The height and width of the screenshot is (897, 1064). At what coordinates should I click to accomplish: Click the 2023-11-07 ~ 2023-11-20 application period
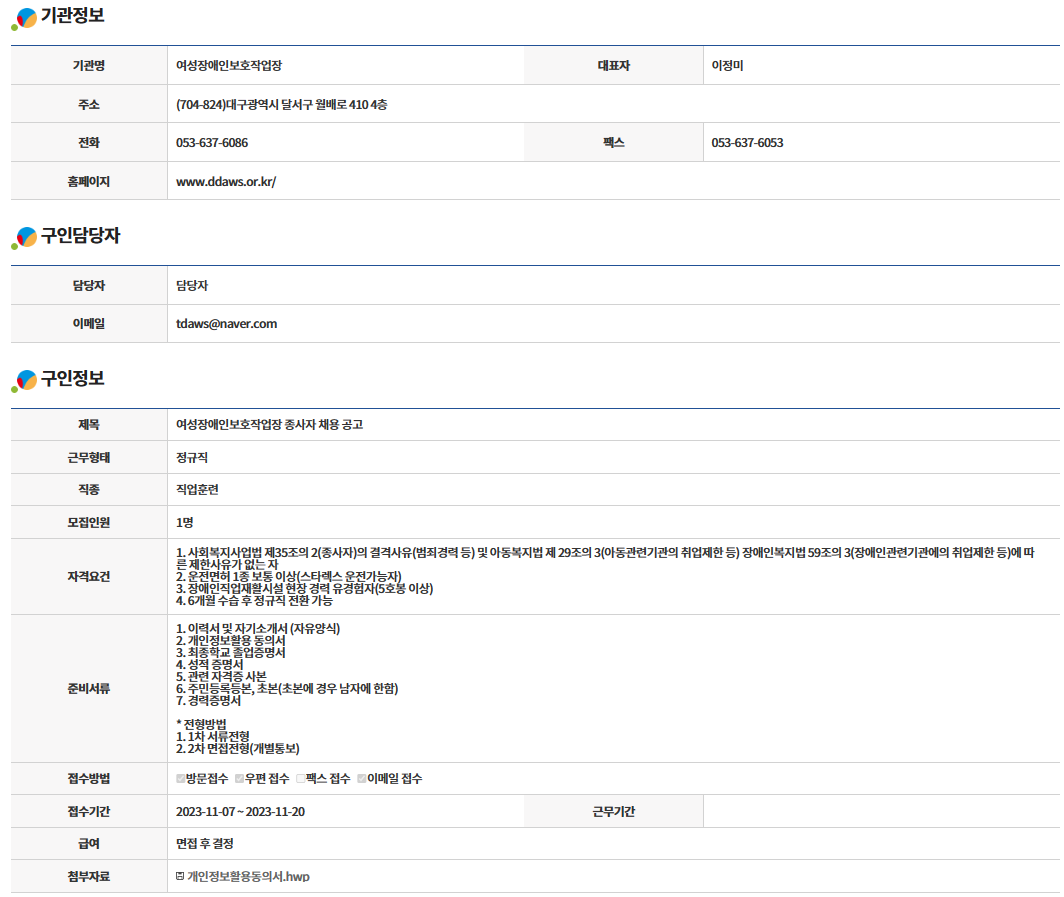click(240, 812)
